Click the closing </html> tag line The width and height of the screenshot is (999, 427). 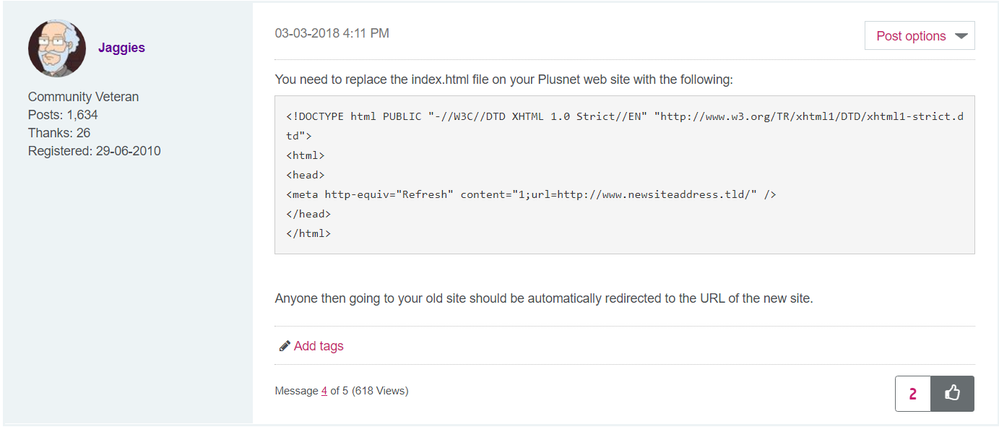pos(308,233)
